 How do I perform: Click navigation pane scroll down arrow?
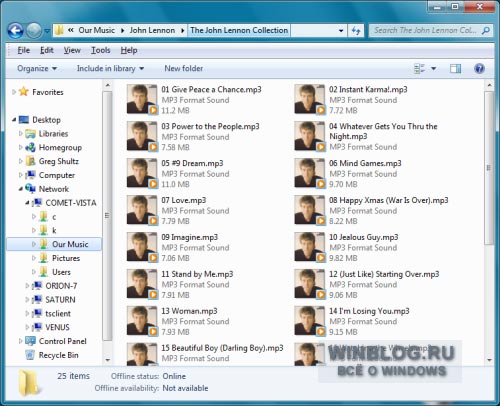(107, 360)
